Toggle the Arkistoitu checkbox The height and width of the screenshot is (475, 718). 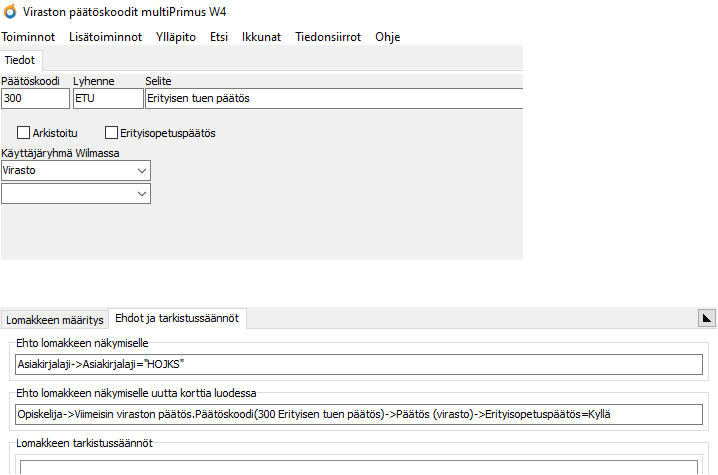(x=24, y=132)
